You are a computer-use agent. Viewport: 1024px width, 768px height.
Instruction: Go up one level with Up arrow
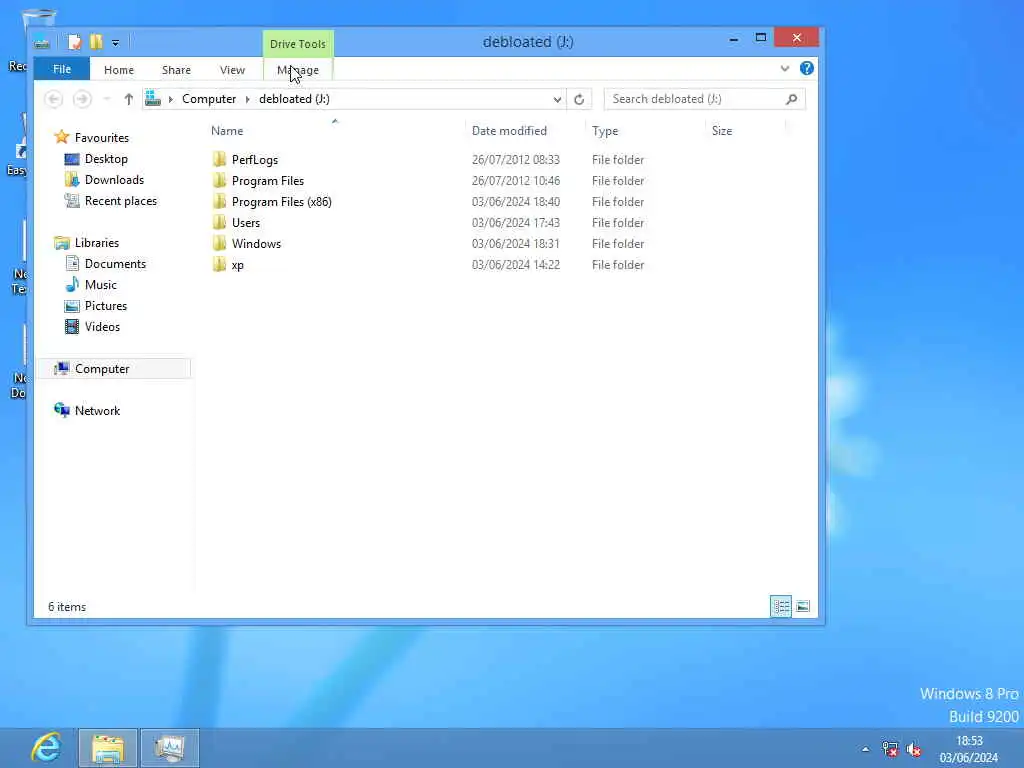[x=129, y=99]
